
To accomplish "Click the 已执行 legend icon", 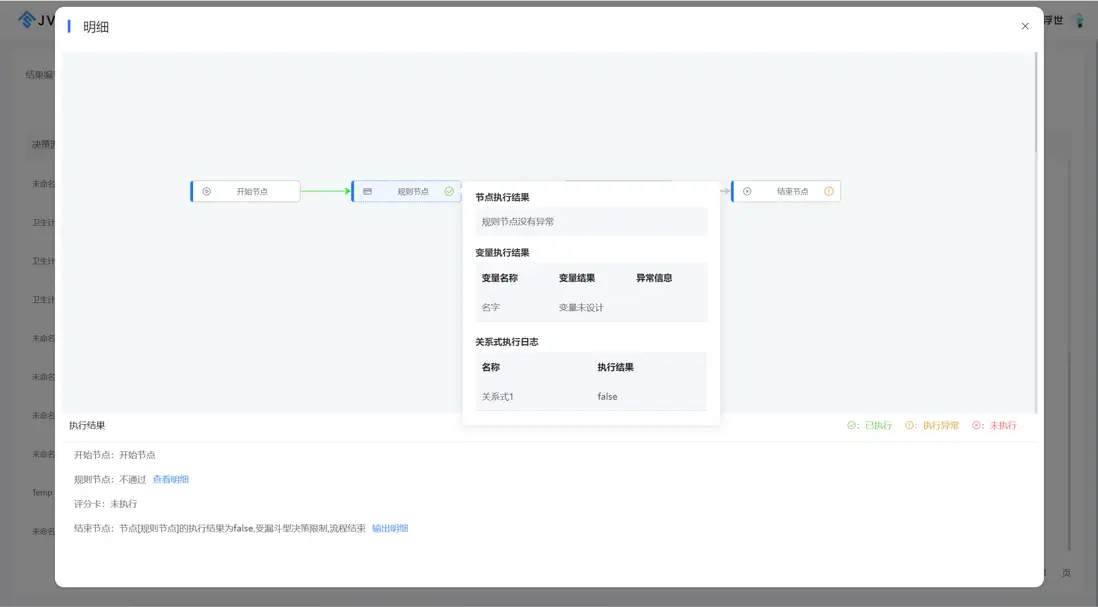I will 852,425.
